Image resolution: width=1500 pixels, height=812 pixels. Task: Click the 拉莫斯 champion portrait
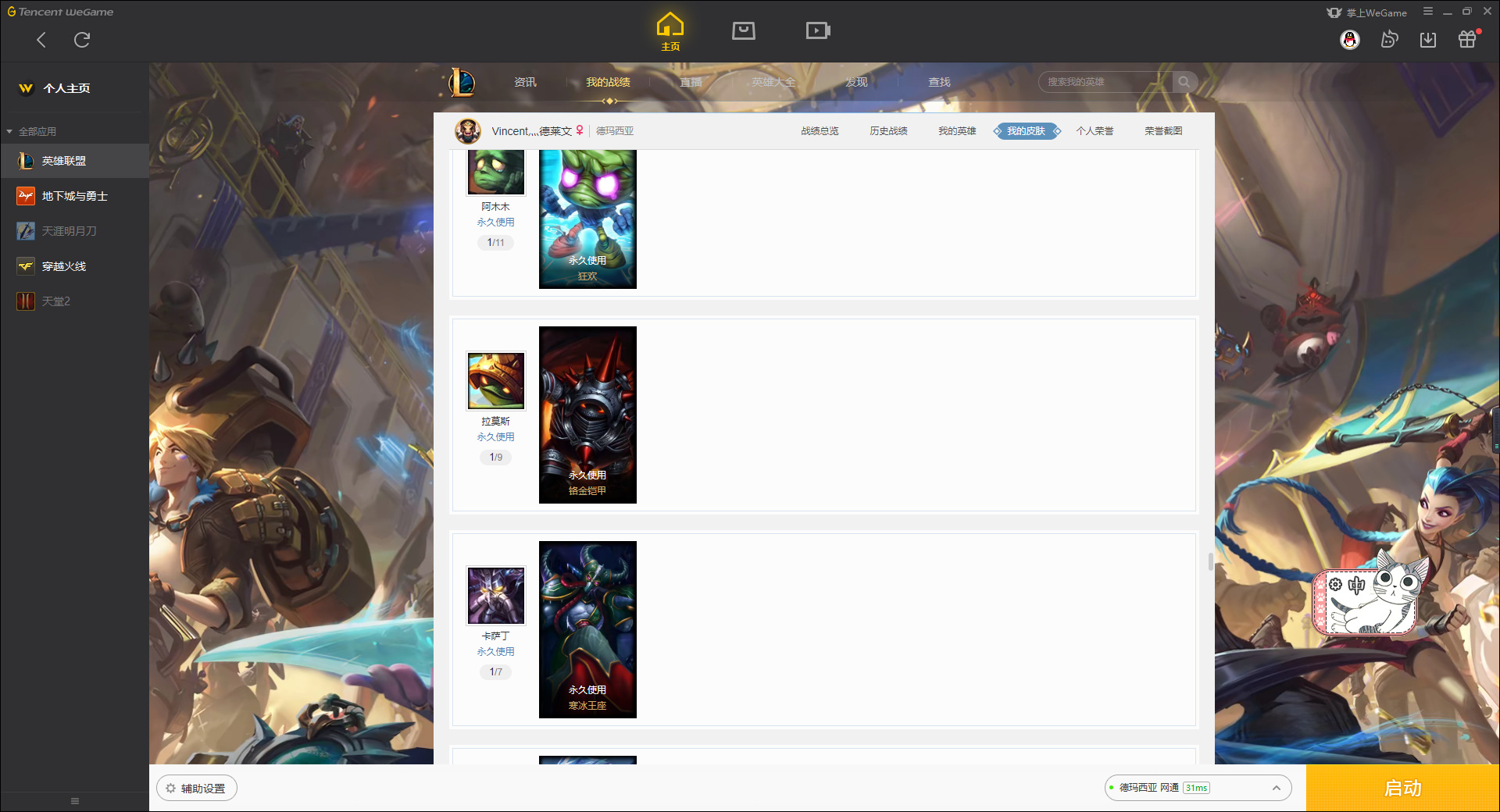point(496,381)
